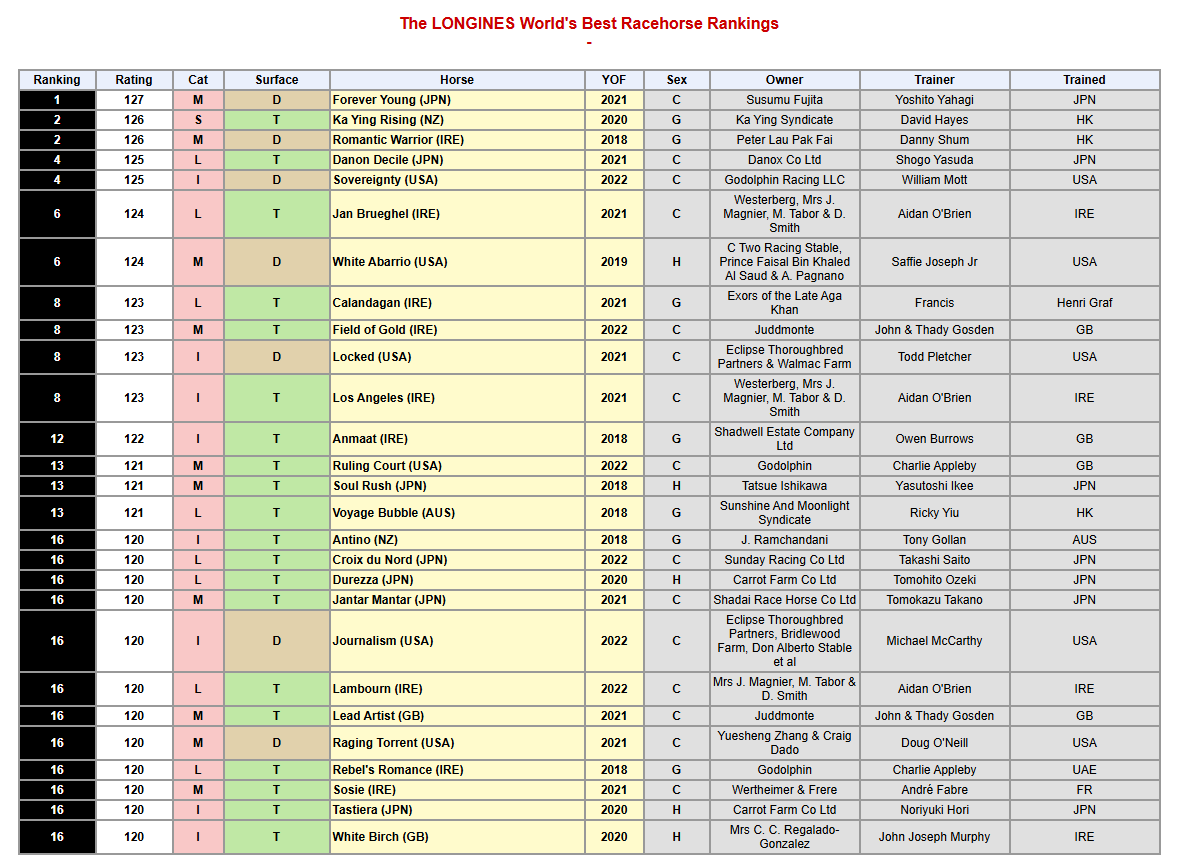Select owner Godolphin Racing LLC
The height and width of the screenshot is (867, 1183).
click(x=785, y=180)
